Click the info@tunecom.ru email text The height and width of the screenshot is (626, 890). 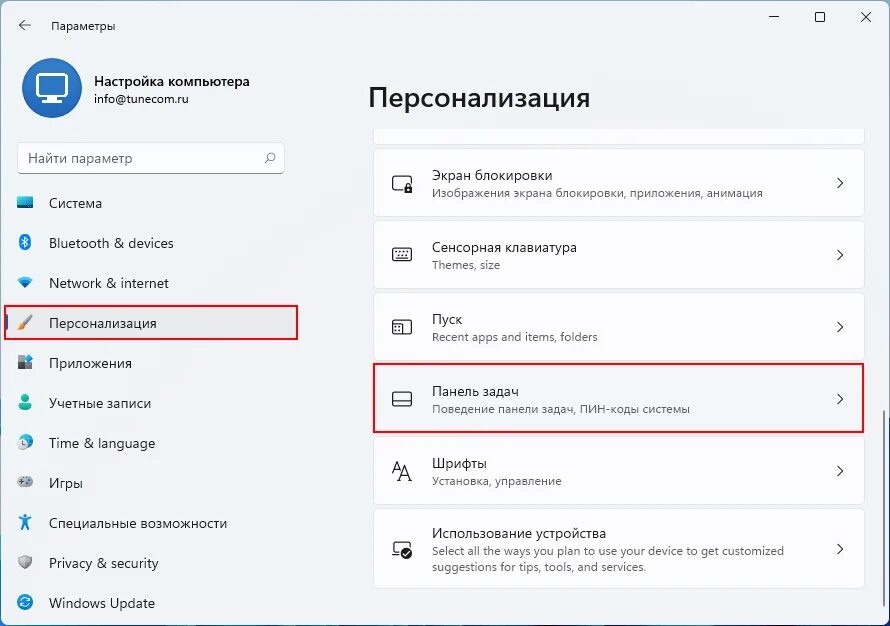click(x=141, y=99)
